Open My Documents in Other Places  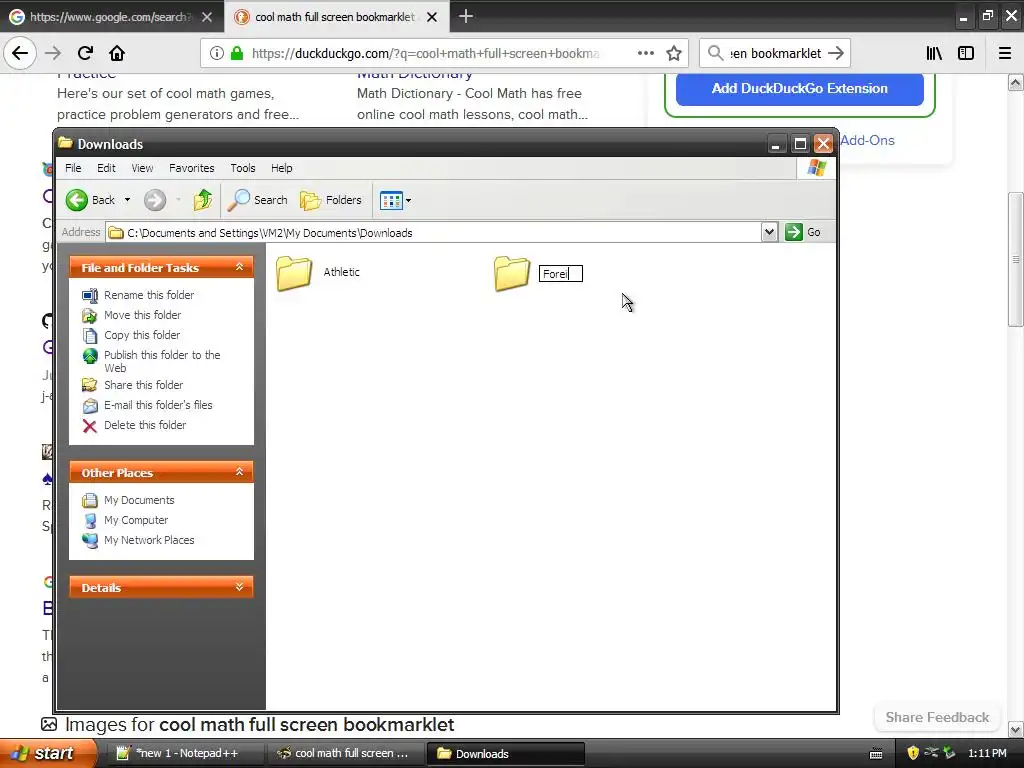coord(139,500)
